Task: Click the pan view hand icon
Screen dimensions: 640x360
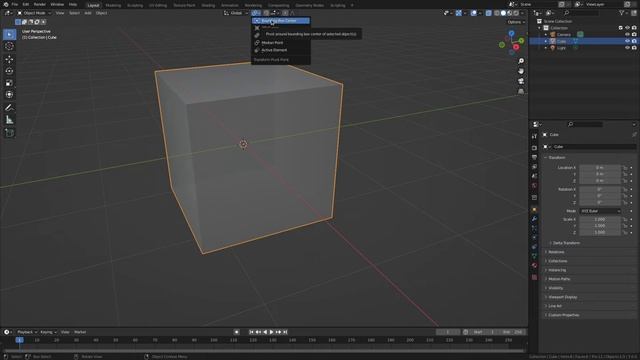Action: point(521,71)
